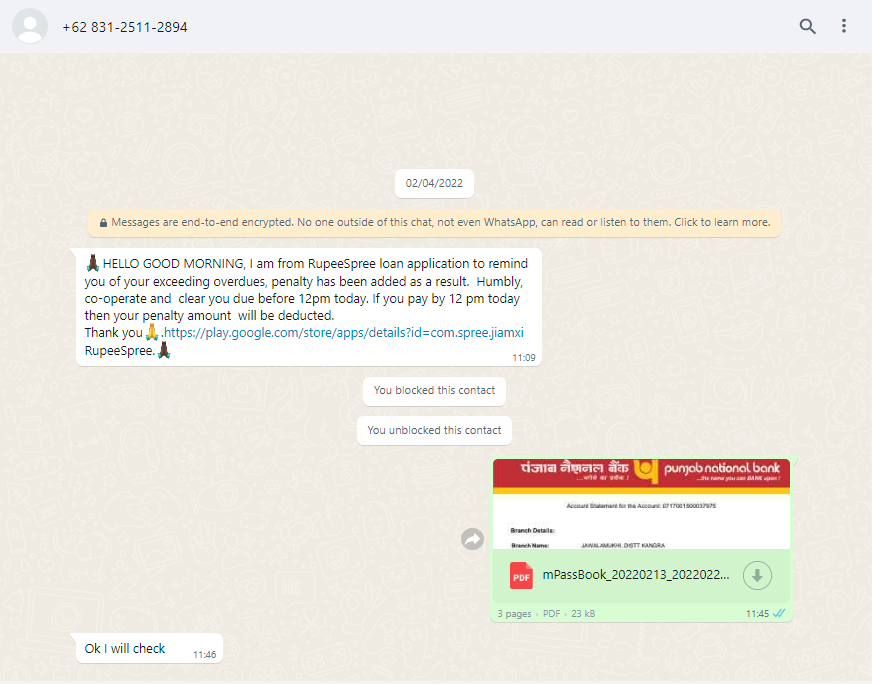872x684 pixels.
Task: Click the blue double-tick read receipt
Action: click(779, 613)
